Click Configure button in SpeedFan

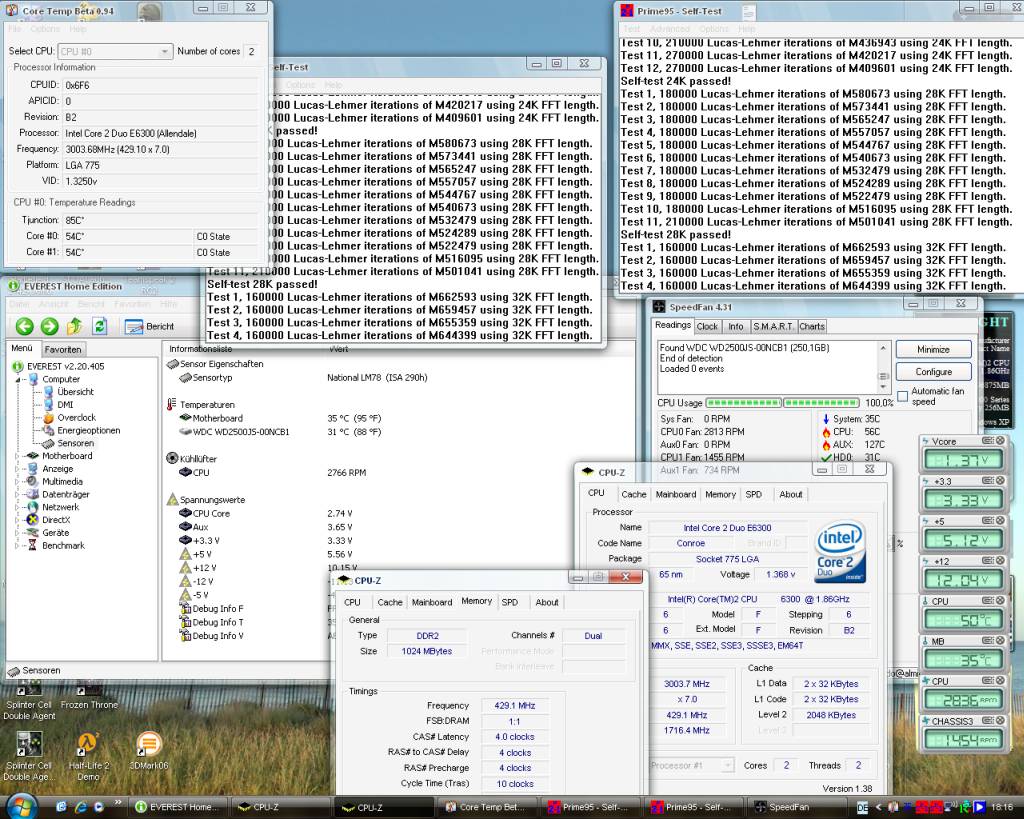(933, 372)
